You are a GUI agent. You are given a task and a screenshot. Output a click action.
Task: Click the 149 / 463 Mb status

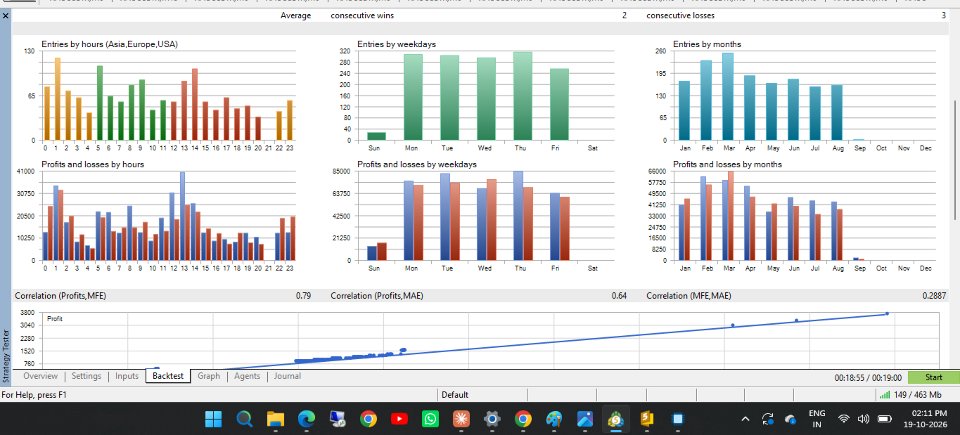coord(917,395)
